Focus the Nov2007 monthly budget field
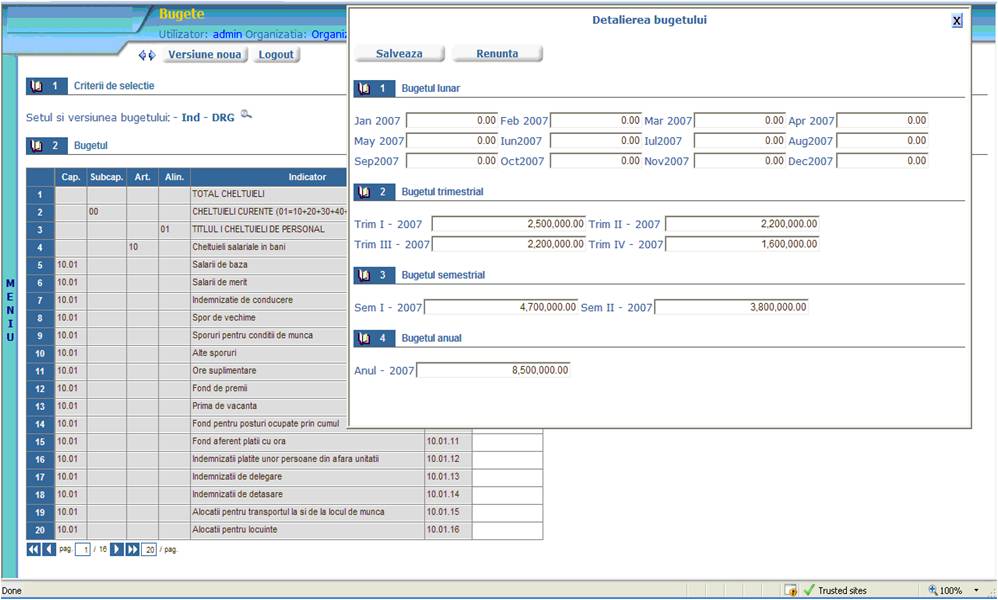 [x=740, y=161]
